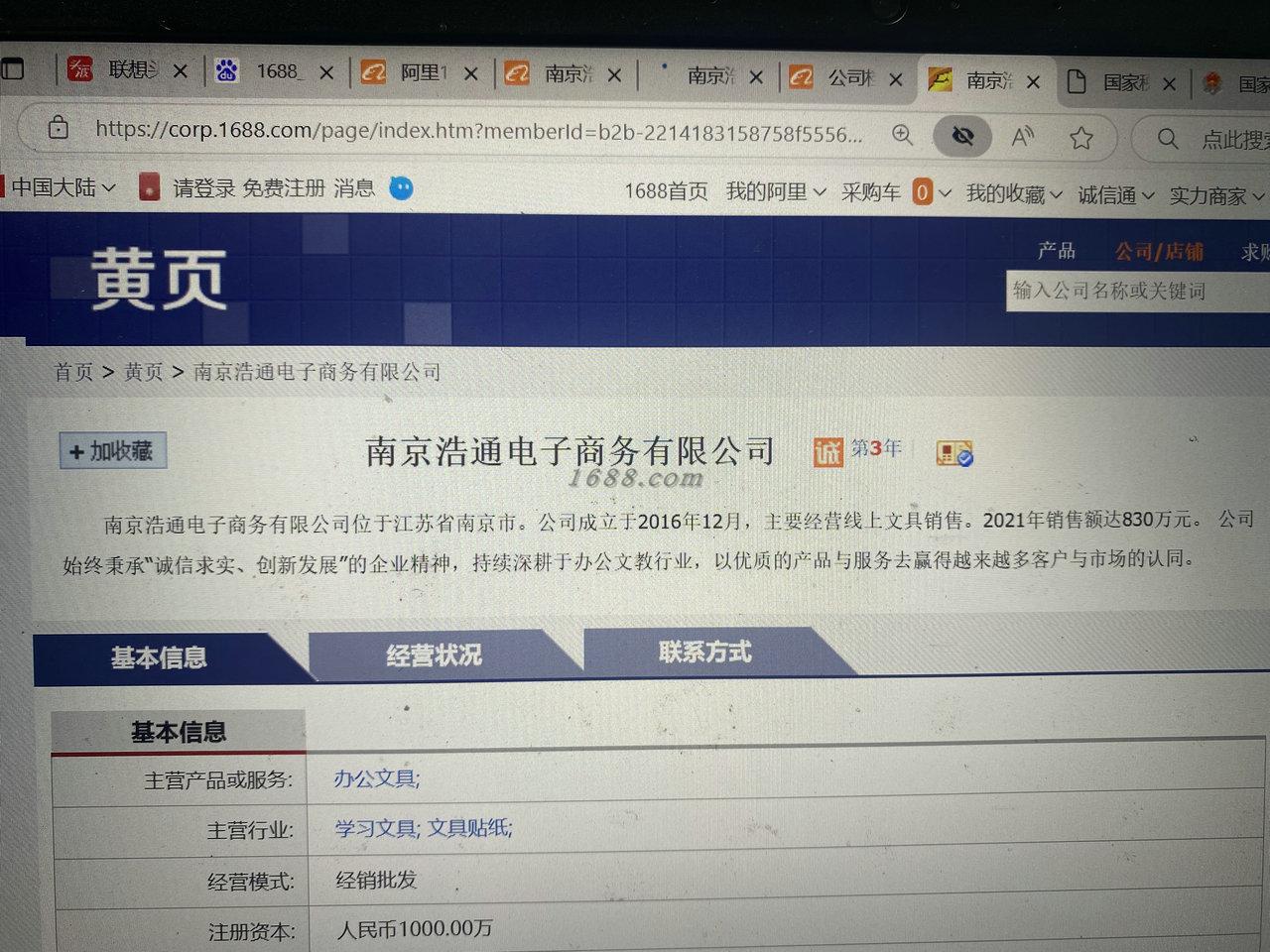Open the tab actions menu icon
Viewport: 1270px width, 952px height.
[12, 68]
